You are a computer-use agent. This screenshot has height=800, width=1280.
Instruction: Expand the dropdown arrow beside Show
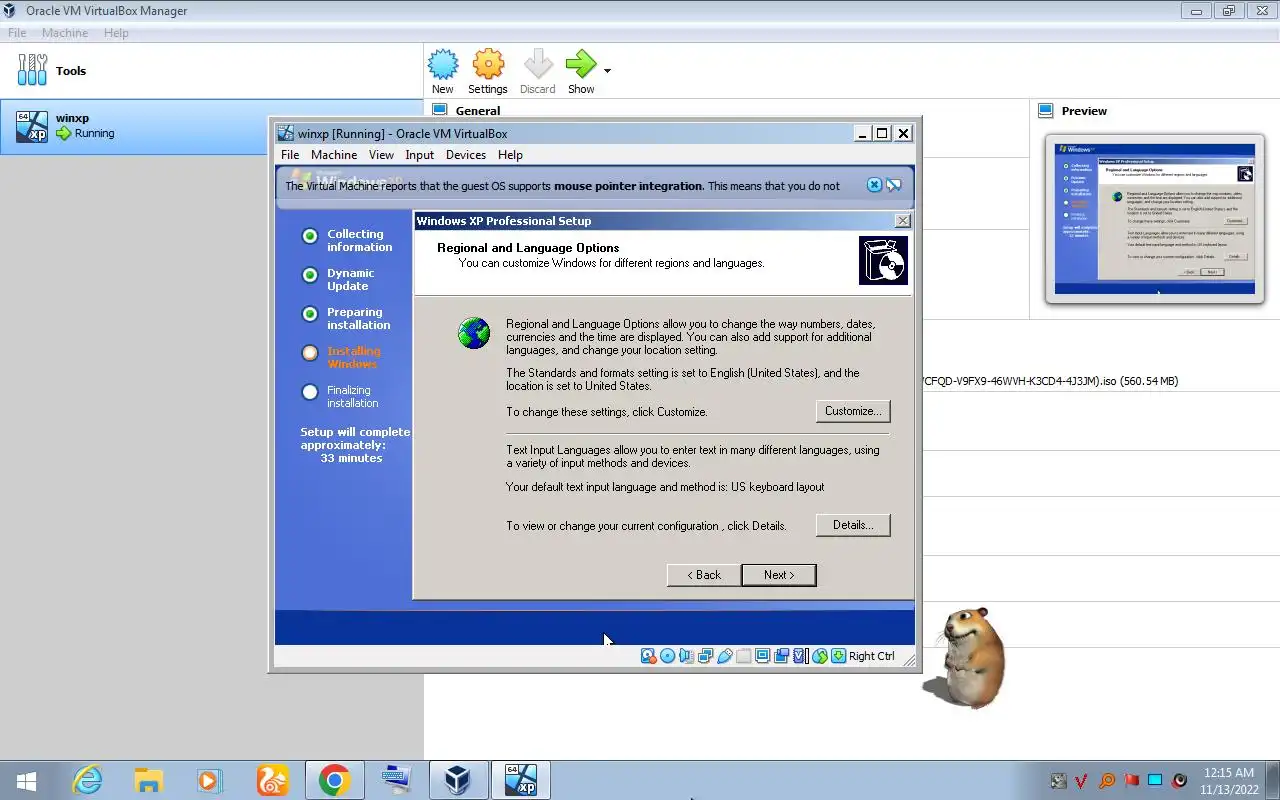(607, 71)
